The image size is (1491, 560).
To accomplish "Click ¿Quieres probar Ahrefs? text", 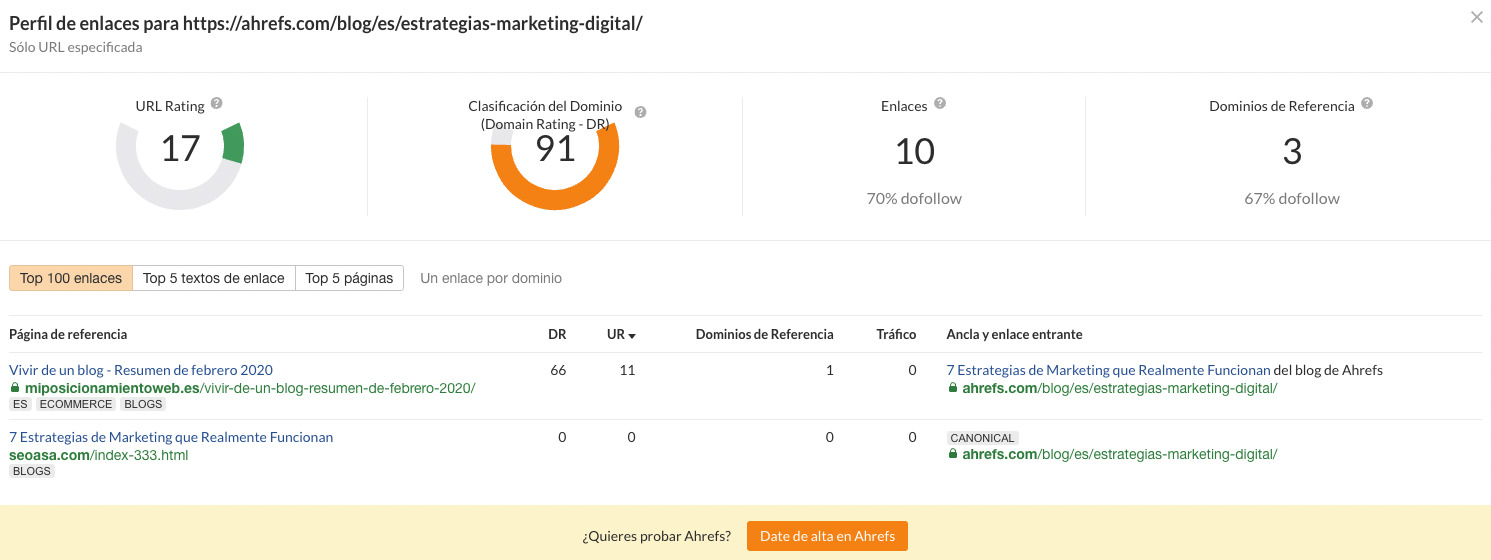I will coord(656,536).
